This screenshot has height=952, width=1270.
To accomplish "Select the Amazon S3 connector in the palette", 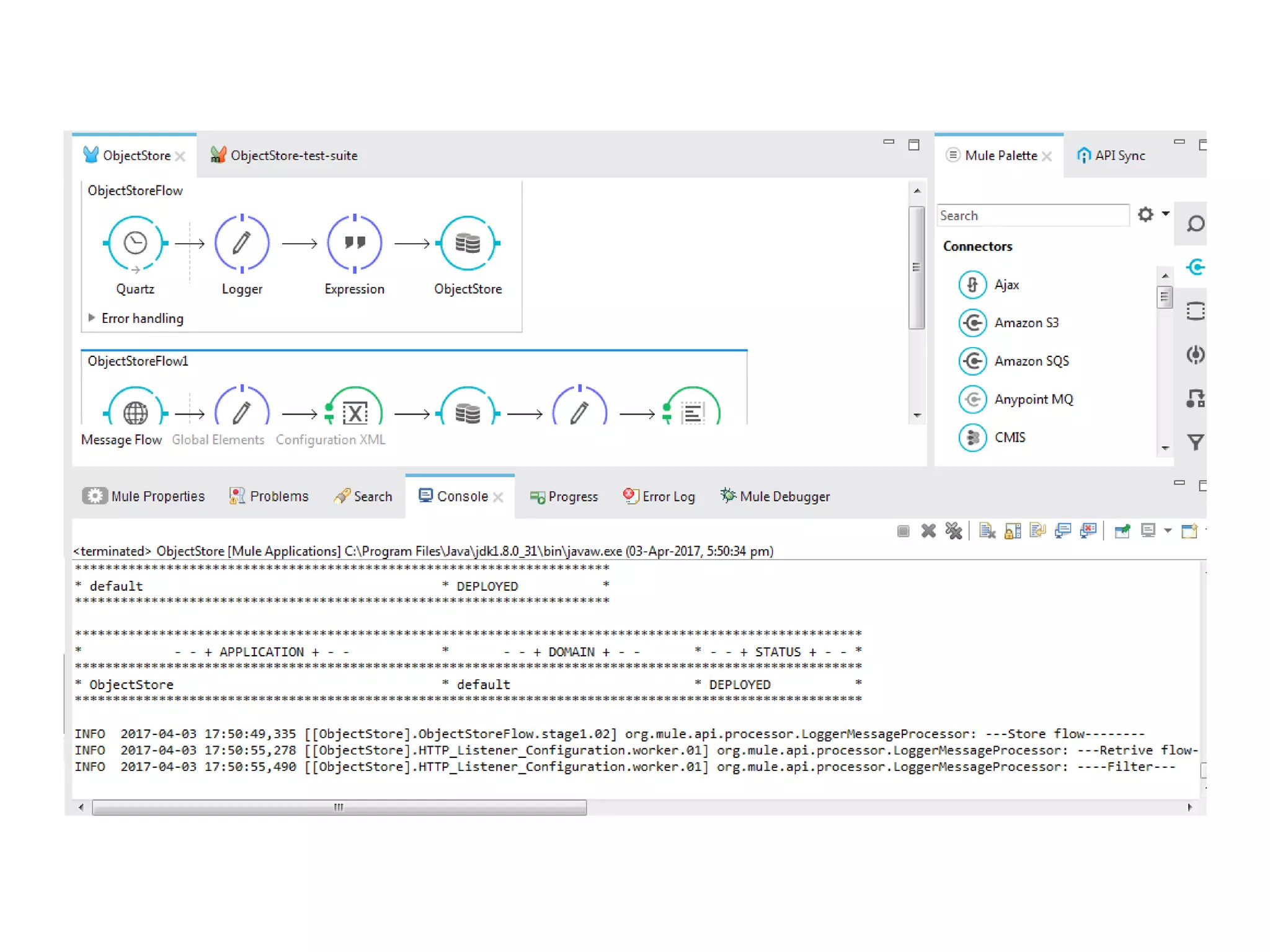I will pos(1026,323).
